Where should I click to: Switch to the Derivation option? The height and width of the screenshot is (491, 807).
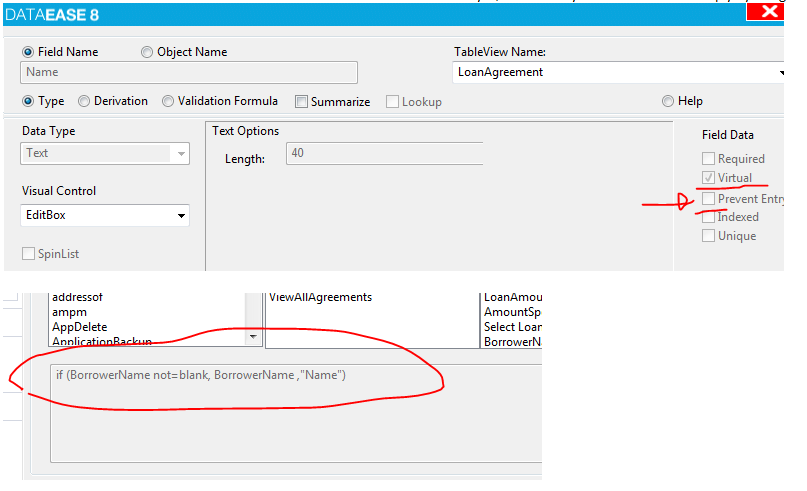84,101
